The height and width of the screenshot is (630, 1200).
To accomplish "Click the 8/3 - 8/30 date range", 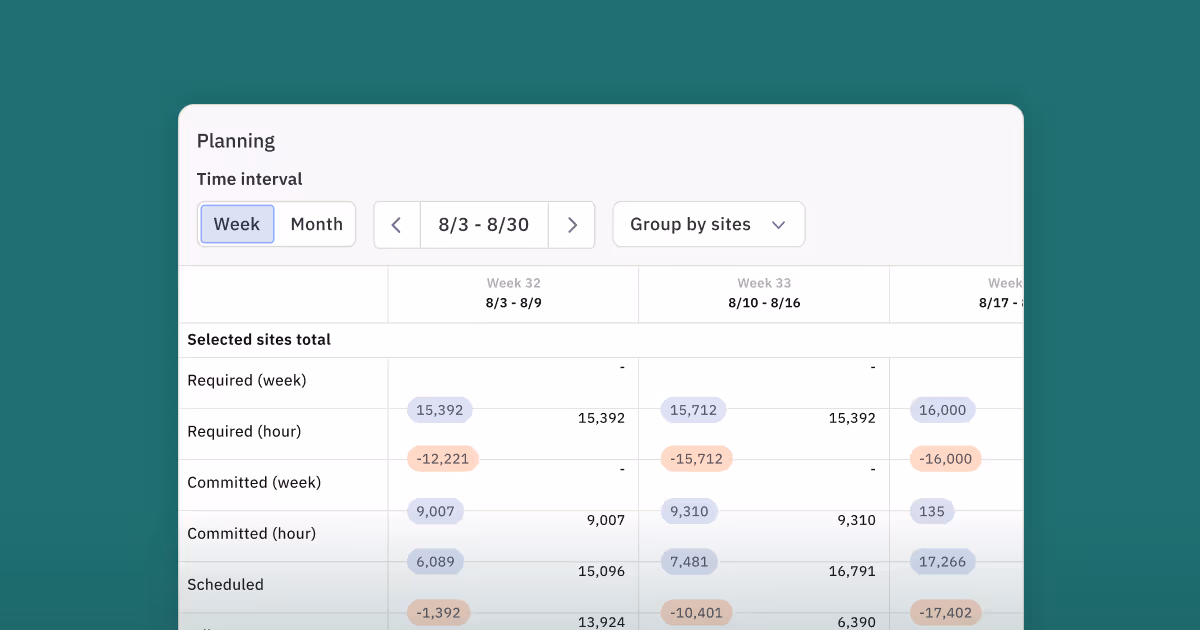I will pyautogui.click(x=484, y=225).
